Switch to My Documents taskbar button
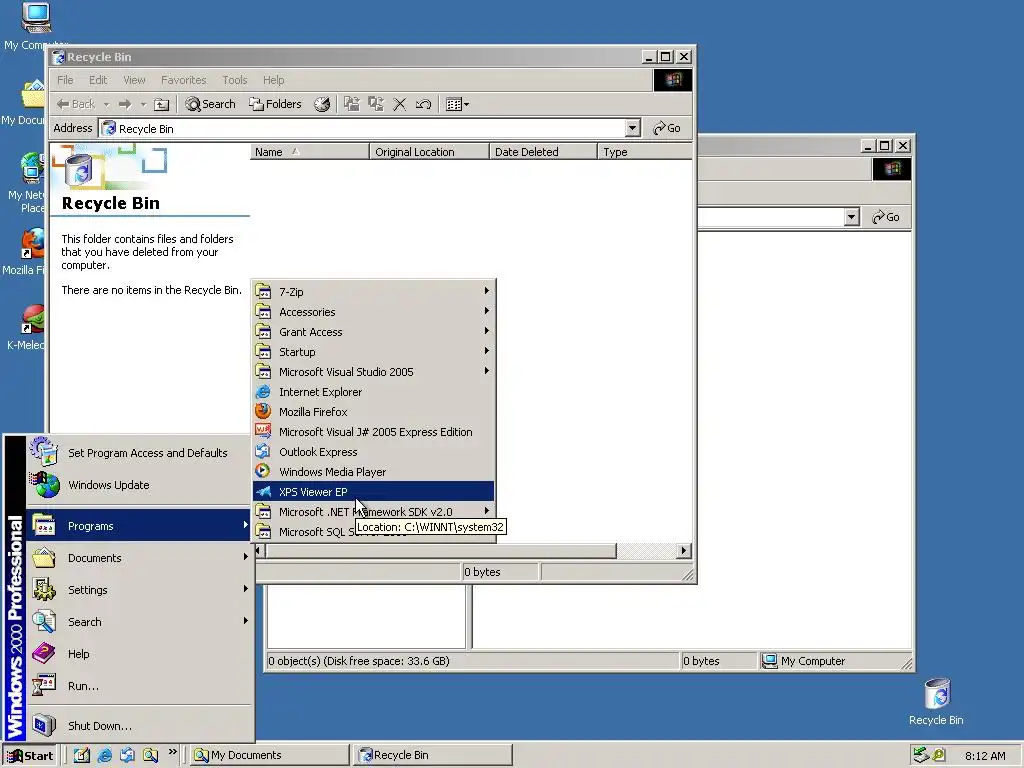The image size is (1024, 768). tap(269, 755)
